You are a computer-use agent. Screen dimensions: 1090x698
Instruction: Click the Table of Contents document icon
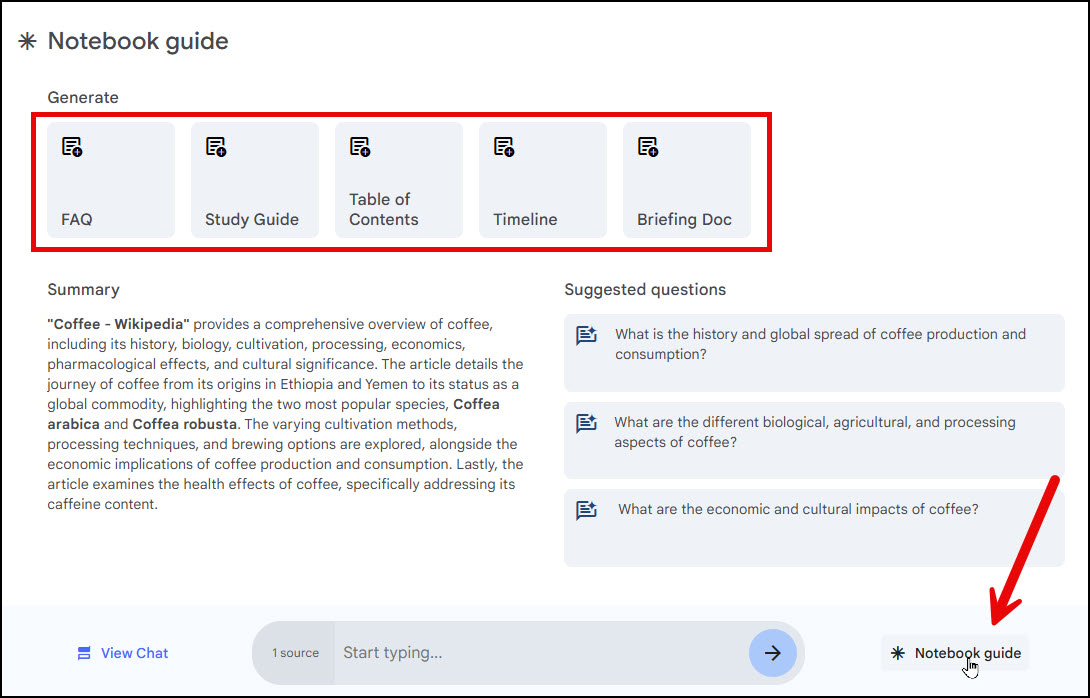point(360,145)
